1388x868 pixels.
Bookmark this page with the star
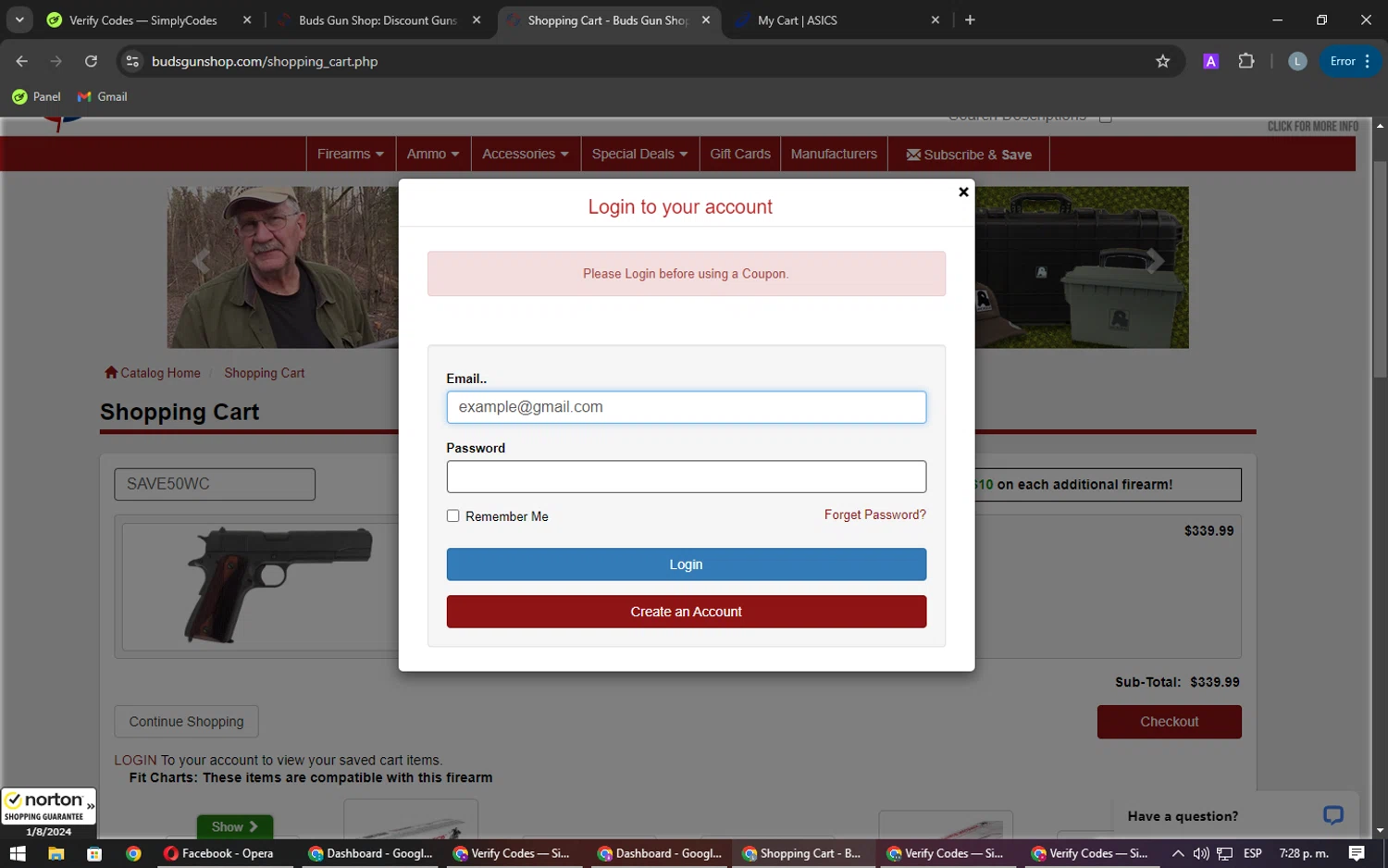pyautogui.click(x=1163, y=61)
